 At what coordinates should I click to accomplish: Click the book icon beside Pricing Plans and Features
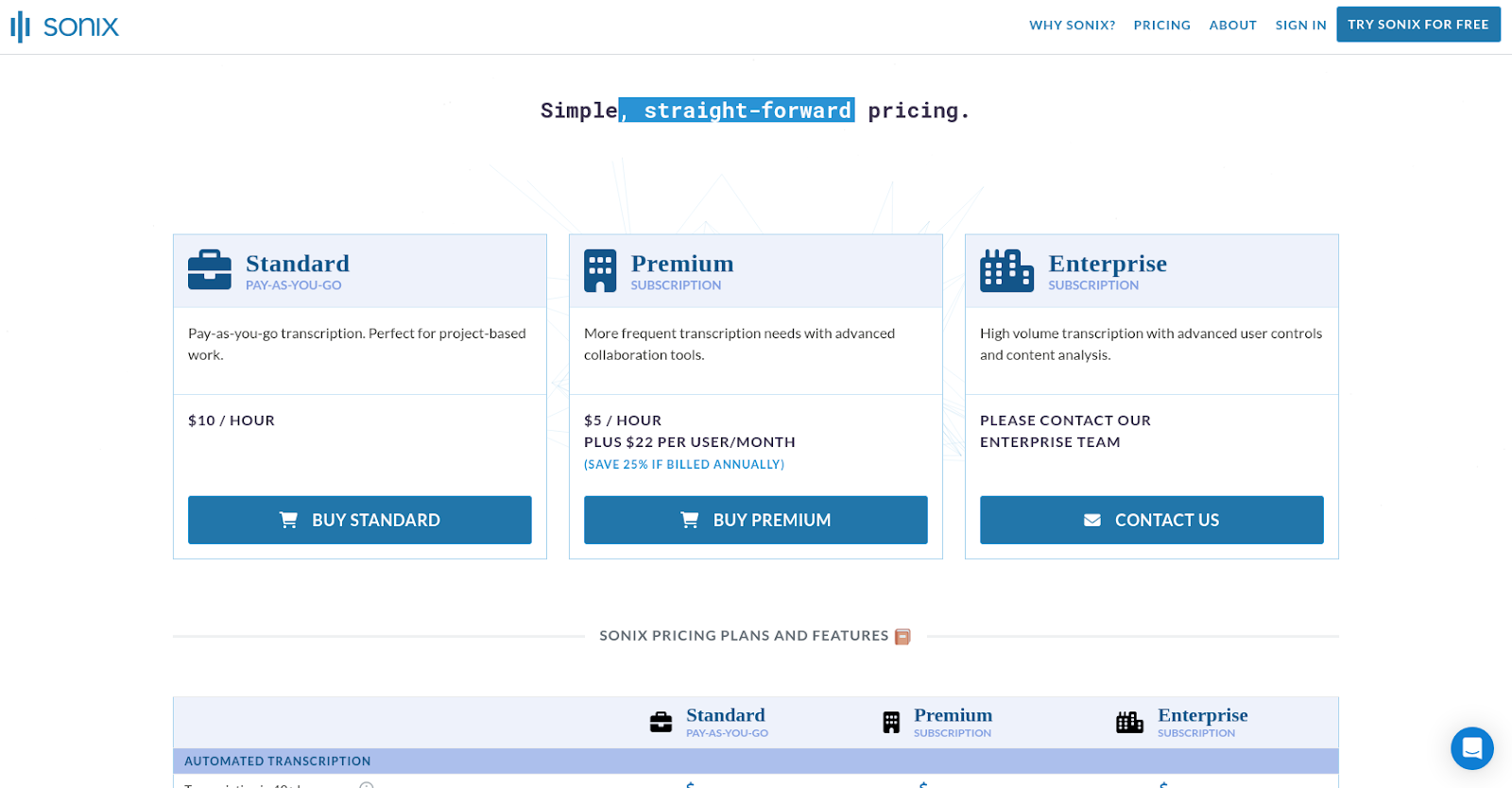coord(902,637)
